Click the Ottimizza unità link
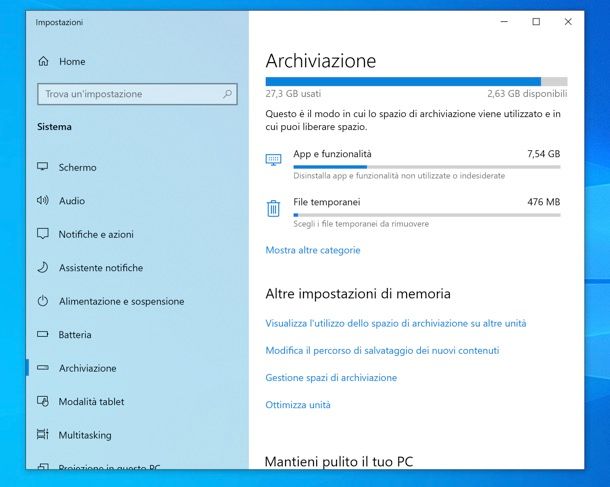610x487 pixels. (x=298, y=405)
